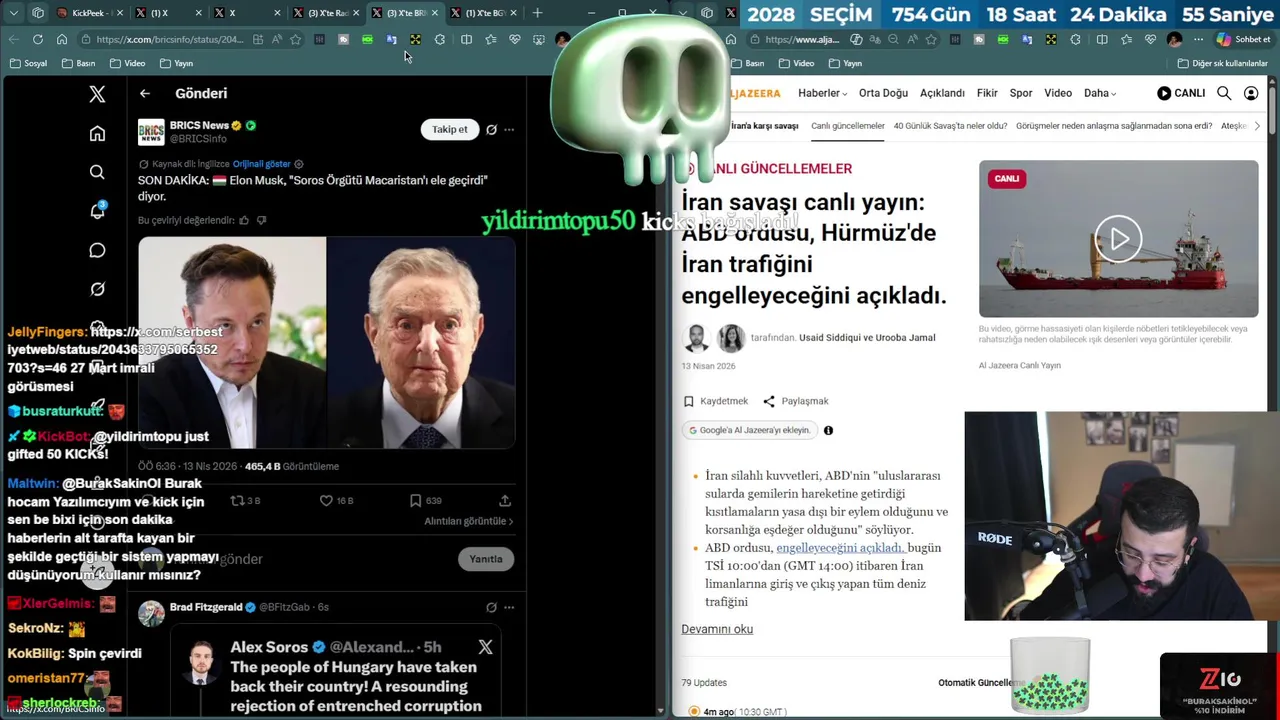Open Diğer sık kullanılanlar folder
The height and width of the screenshot is (720, 1280).
click(1223, 63)
